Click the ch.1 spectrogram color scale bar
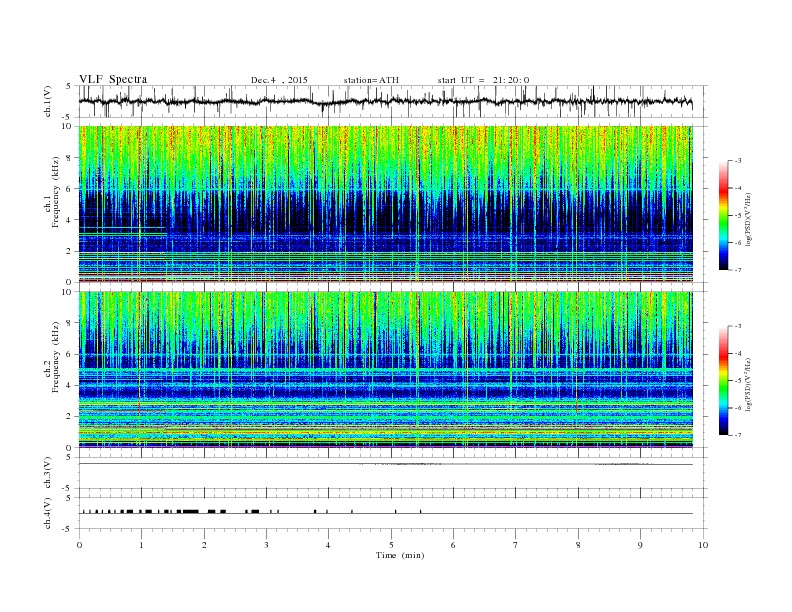Image resolution: width=792 pixels, height=612 pixels. (x=723, y=215)
